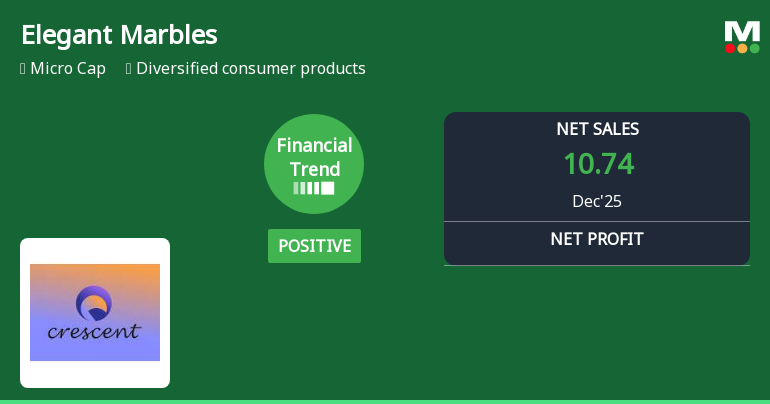Select the Micro Cap label
This screenshot has width=770, height=404.
click(68, 69)
